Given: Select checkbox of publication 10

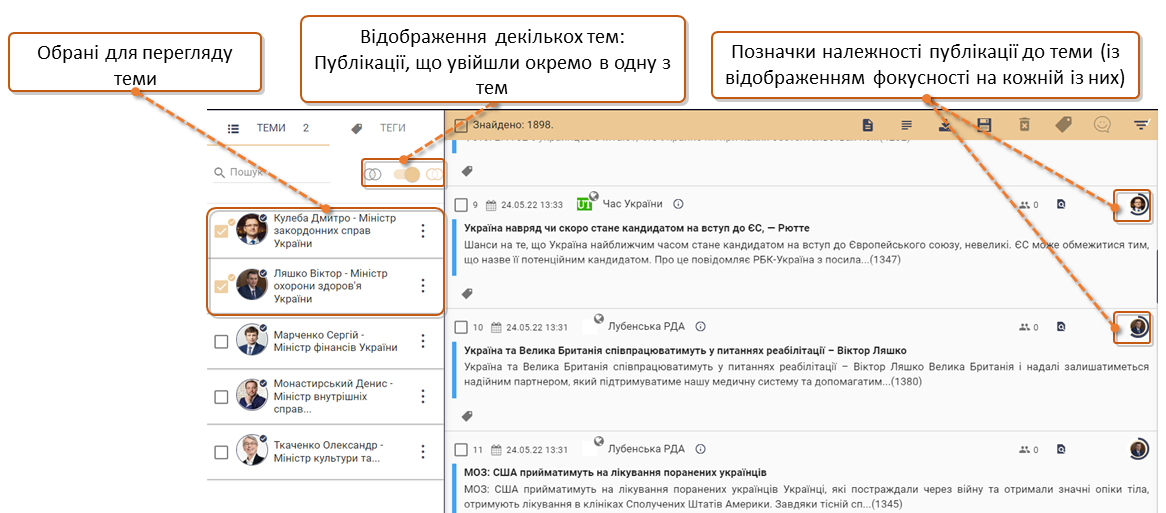Looking at the screenshot, I should (x=461, y=326).
